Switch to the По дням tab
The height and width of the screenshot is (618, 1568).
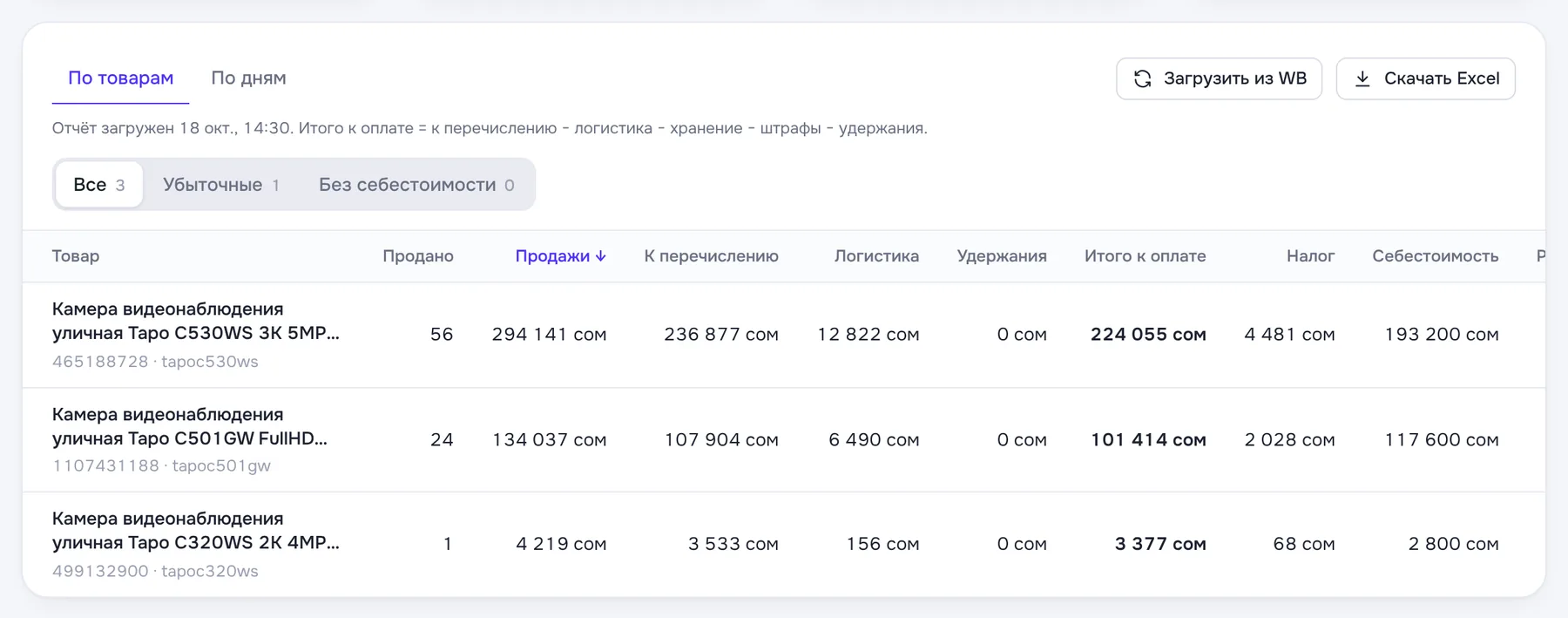(248, 78)
